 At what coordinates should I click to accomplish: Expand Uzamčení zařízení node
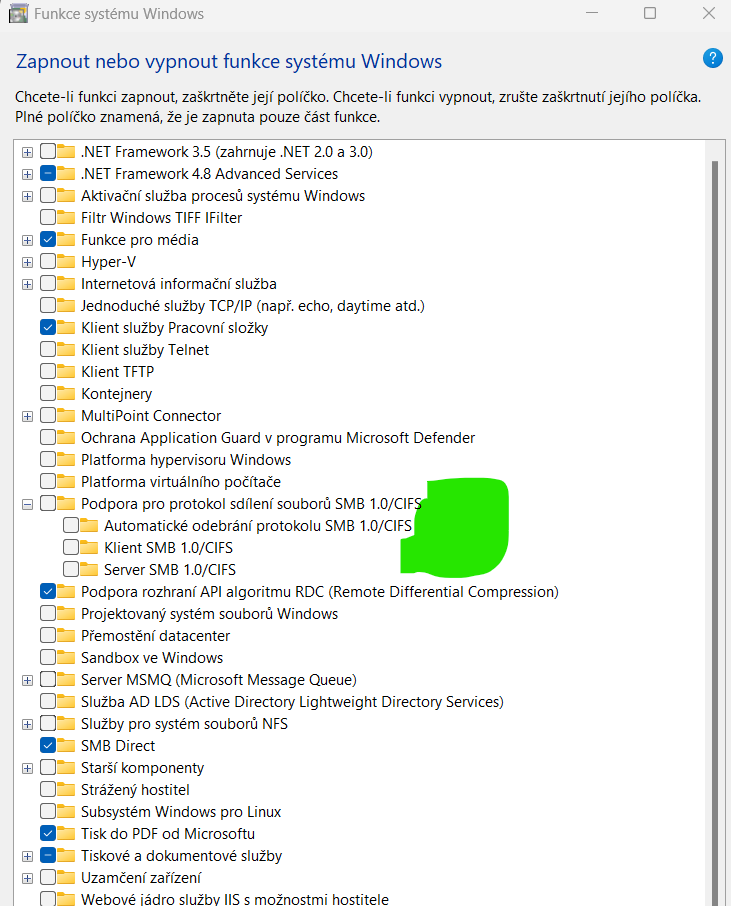pyautogui.click(x=27, y=878)
